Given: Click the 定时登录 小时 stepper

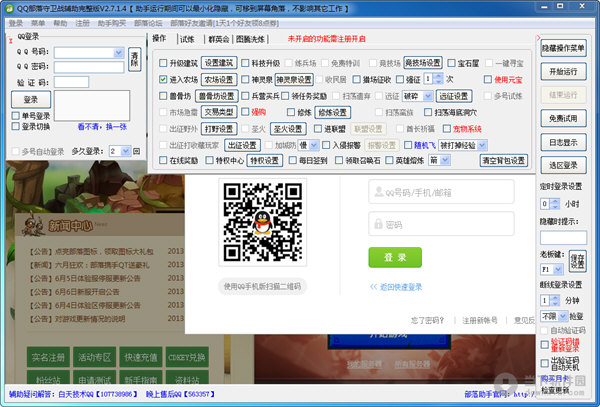Looking at the screenshot, I should [x=555, y=204].
